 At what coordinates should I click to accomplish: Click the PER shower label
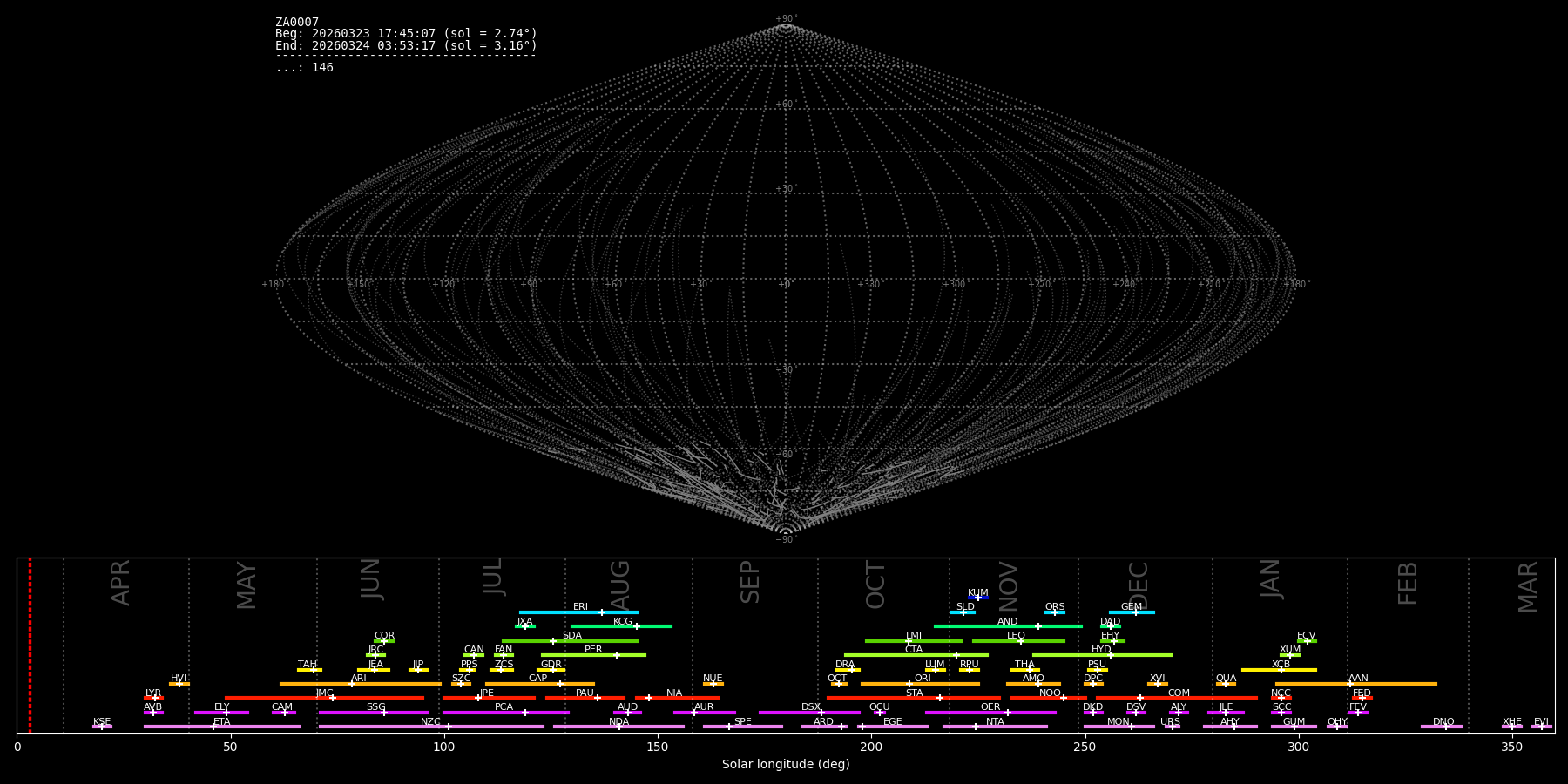pyautogui.click(x=593, y=650)
